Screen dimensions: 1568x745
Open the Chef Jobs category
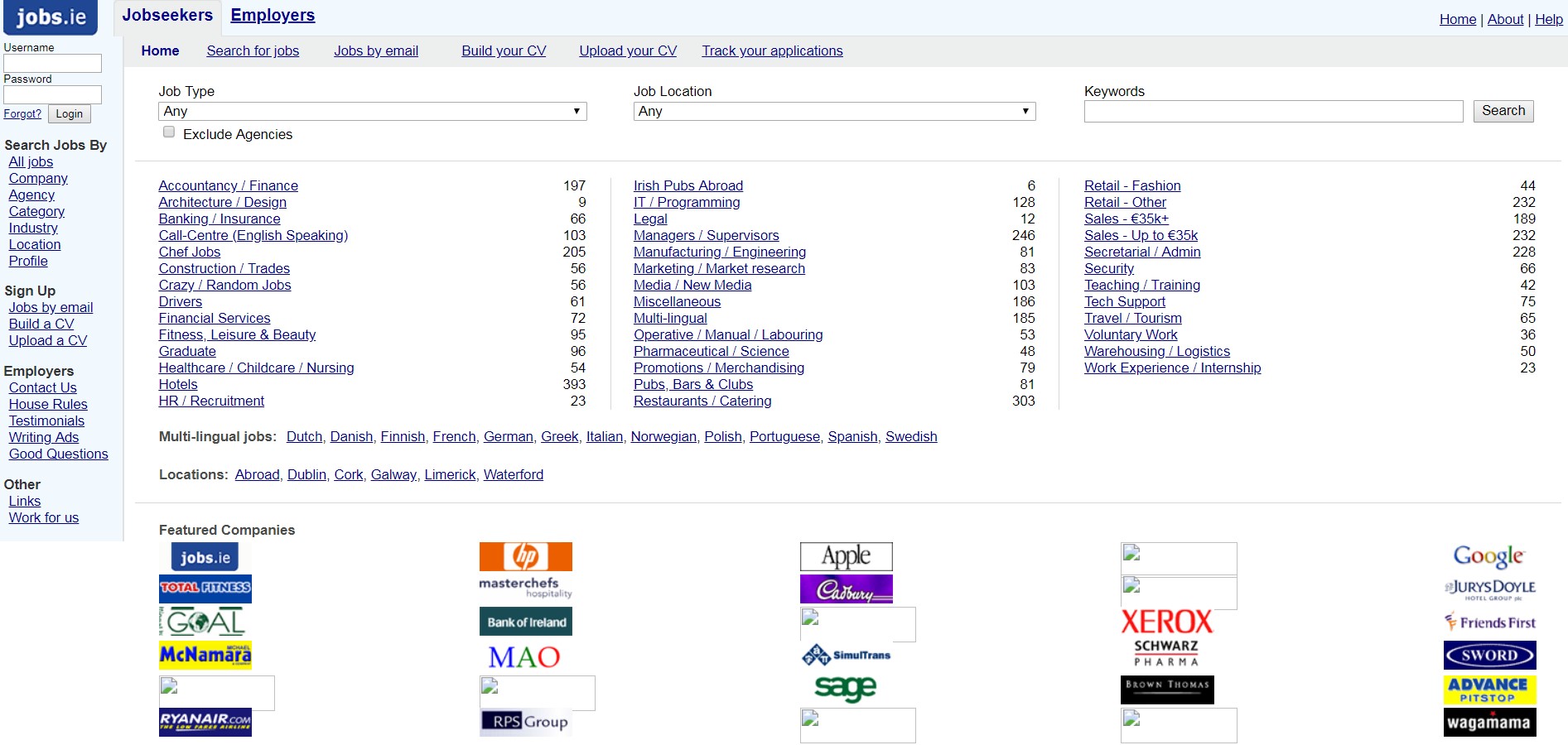[190, 252]
